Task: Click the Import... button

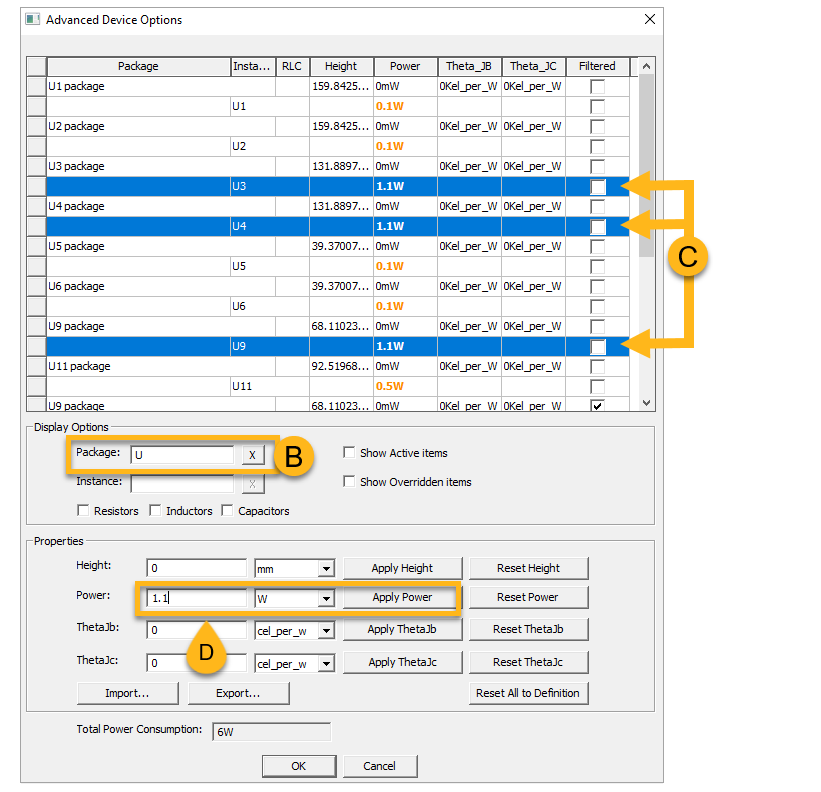Action: click(x=127, y=693)
